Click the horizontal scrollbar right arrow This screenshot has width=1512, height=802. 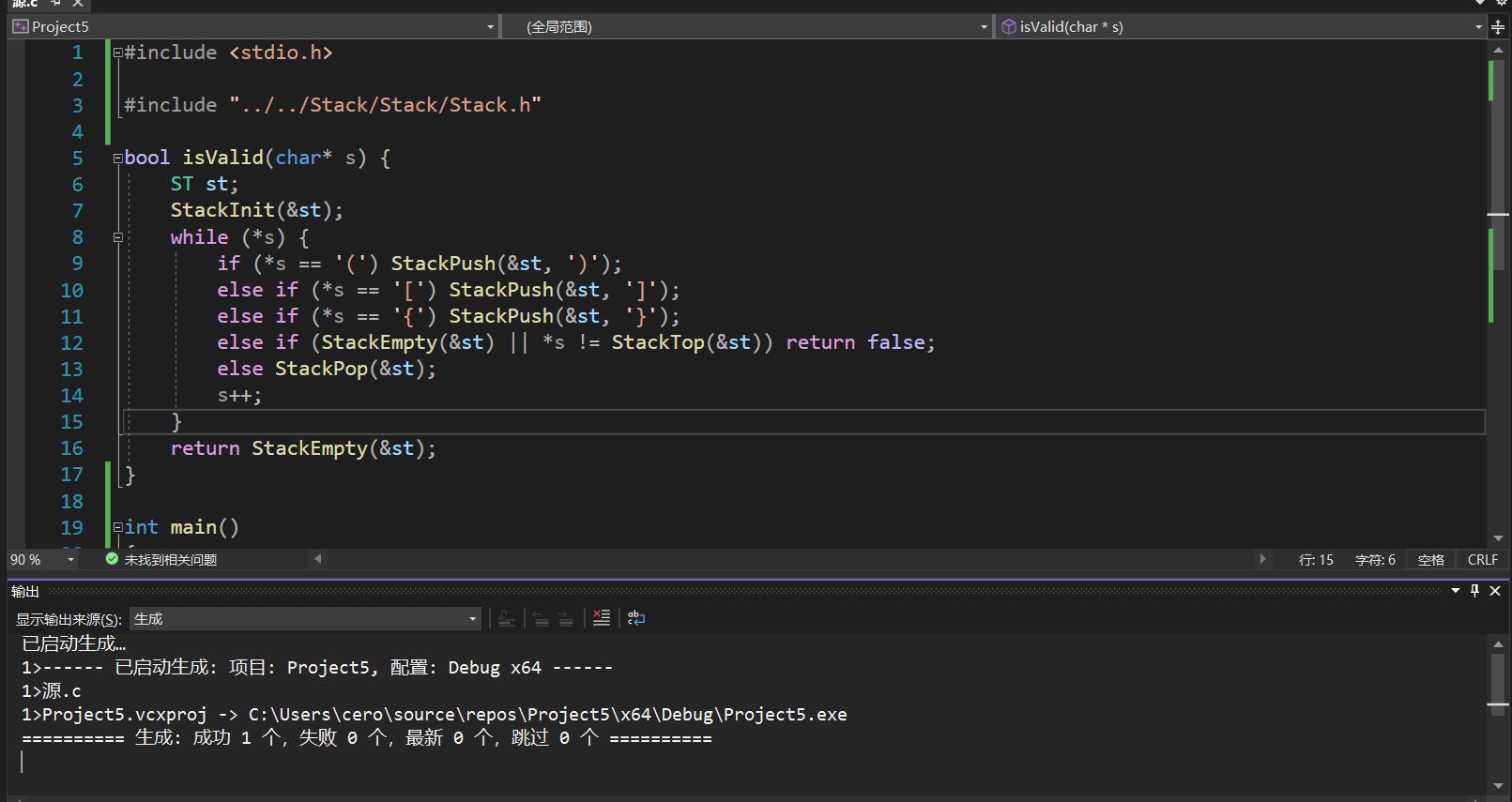coord(1262,559)
